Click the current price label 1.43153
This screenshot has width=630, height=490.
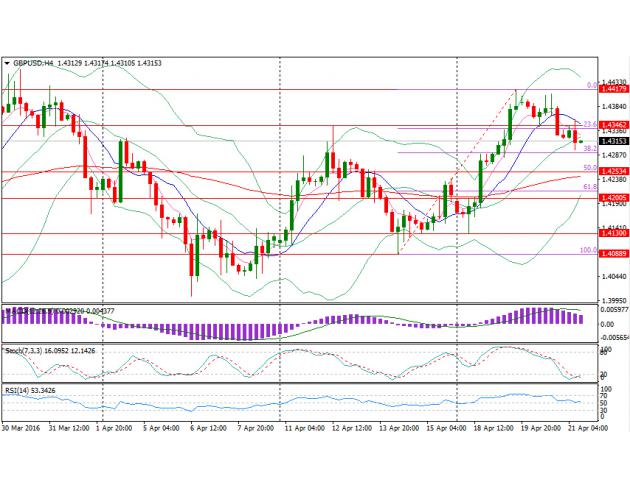(x=614, y=141)
